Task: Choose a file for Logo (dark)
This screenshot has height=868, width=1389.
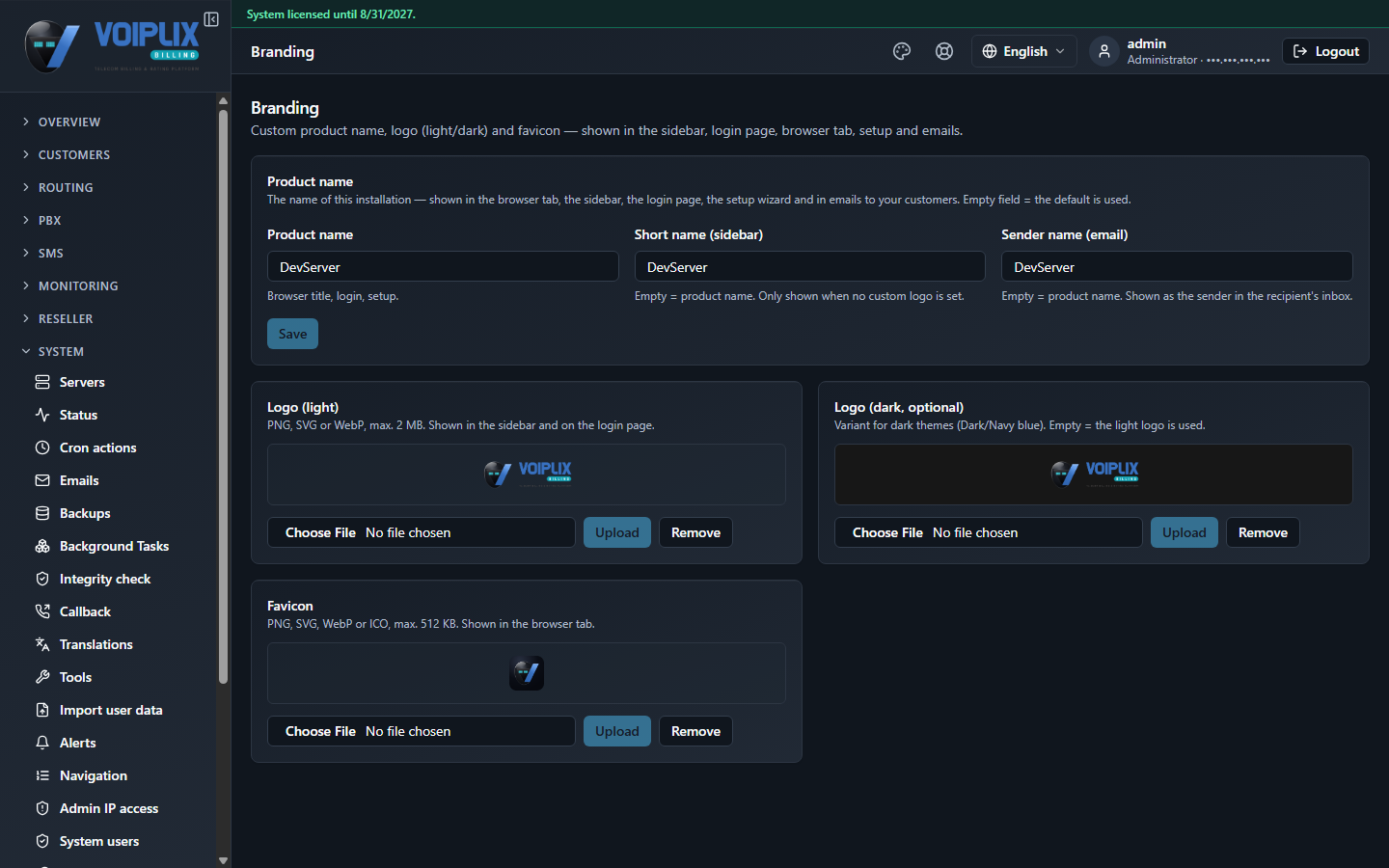Action: pos(988,532)
